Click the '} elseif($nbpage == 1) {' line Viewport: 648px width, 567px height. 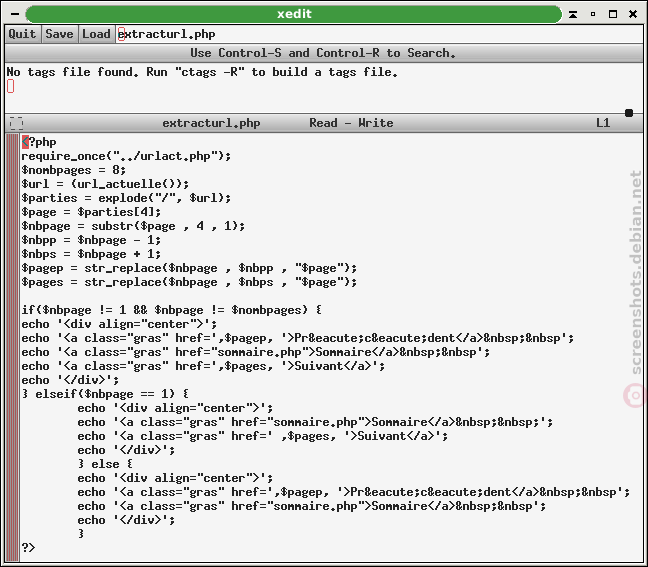pos(105,394)
